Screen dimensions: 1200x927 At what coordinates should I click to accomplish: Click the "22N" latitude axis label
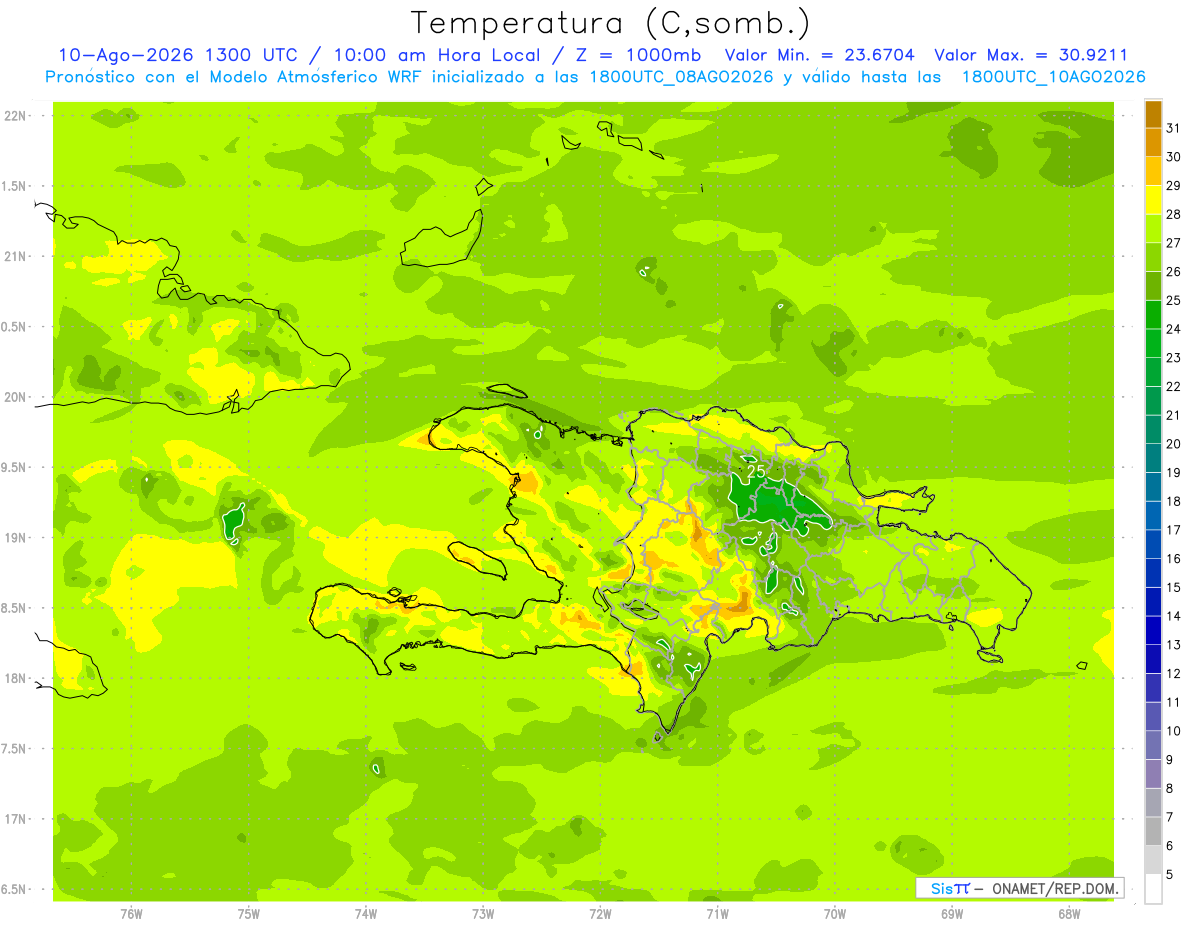point(15,116)
